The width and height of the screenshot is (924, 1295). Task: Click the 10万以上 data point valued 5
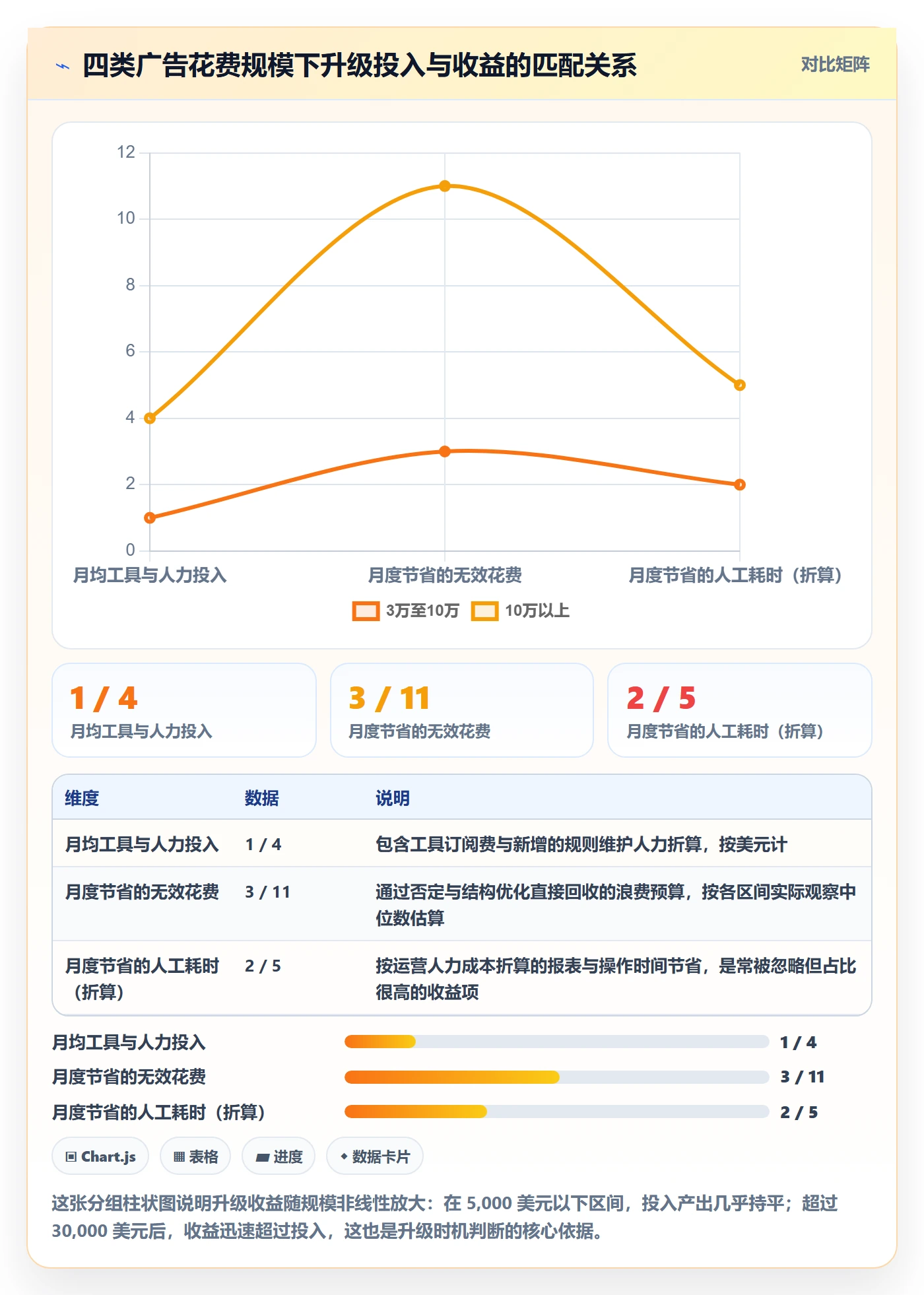(740, 385)
